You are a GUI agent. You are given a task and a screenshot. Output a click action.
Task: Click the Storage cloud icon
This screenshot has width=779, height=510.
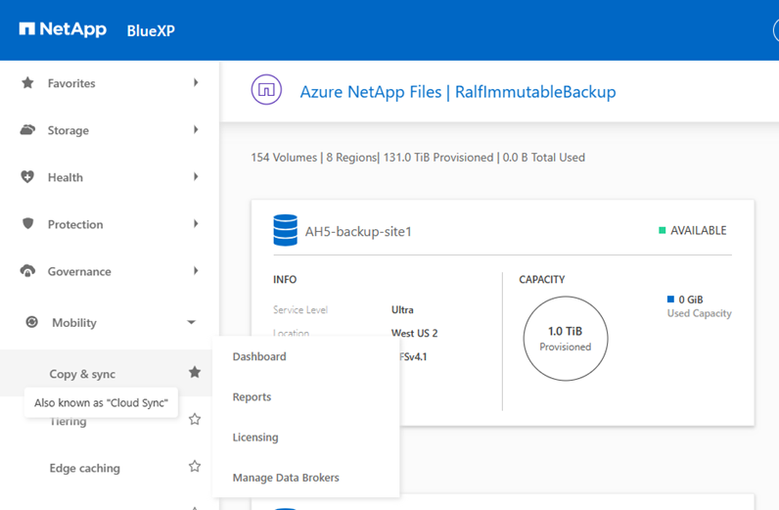(x=28, y=130)
